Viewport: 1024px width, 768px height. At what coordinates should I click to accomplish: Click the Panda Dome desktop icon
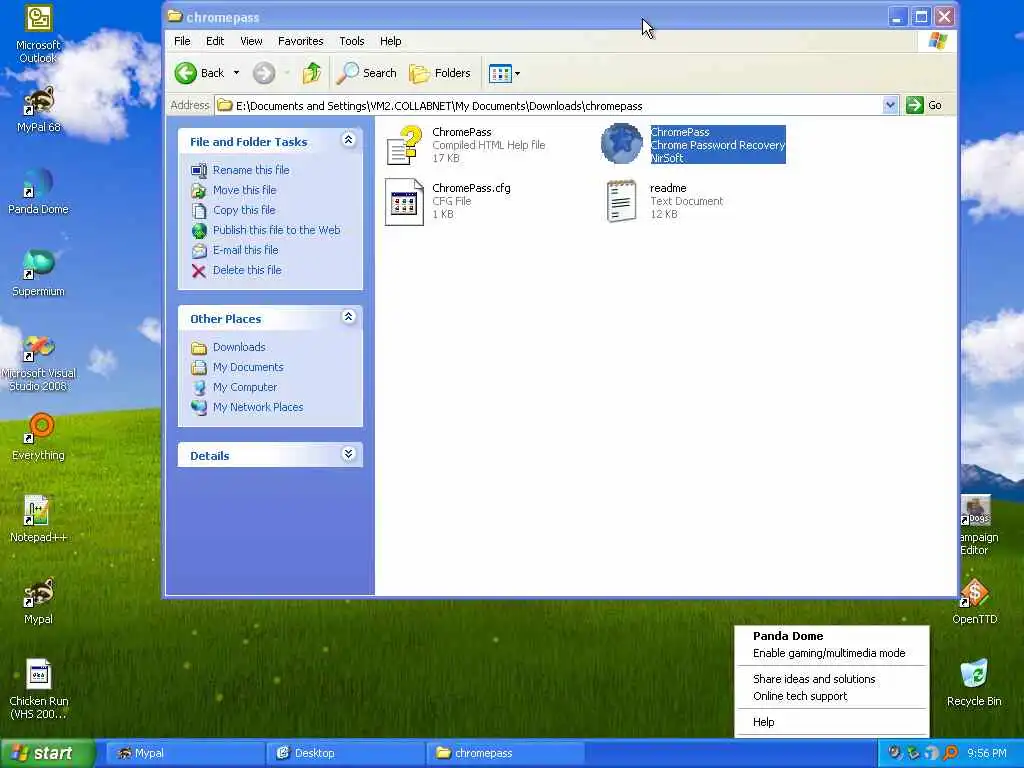click(x=38, y=184)
